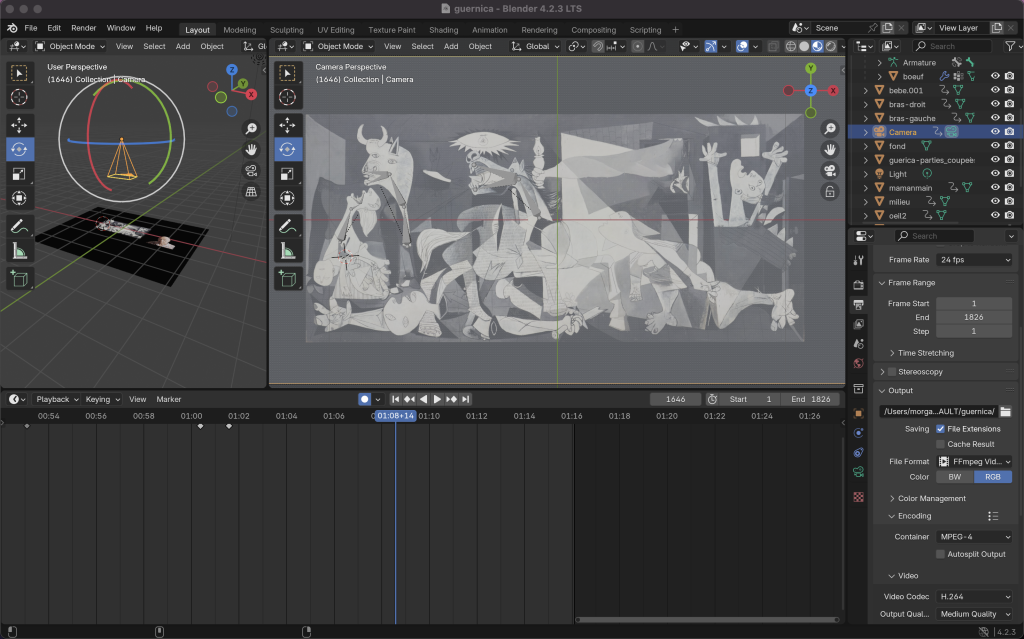Select the Select Box tool in left viewport
Viewport: 1024px width, 639px height.
(19, 73)
